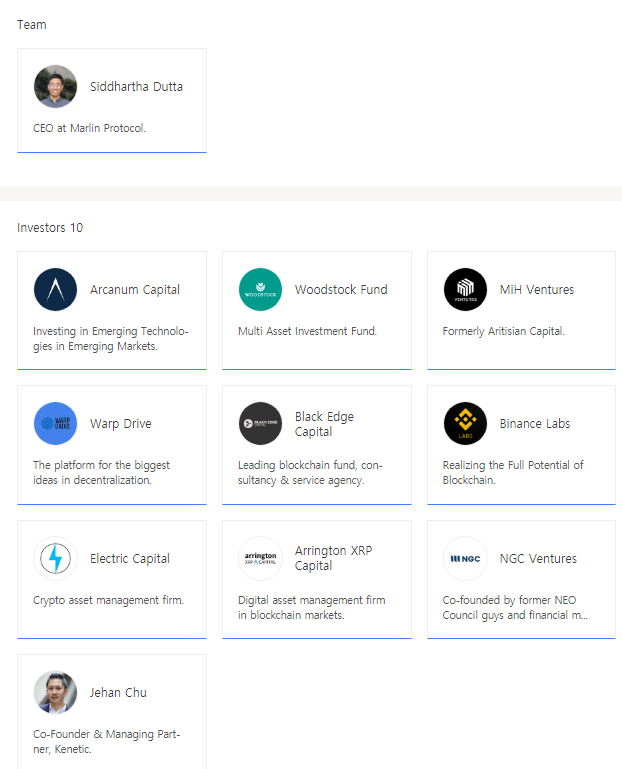This screenshot has height=769, width=622.
Task: Click 'CEO at Marlin Protocol.' text
Action: [x=89, y=128]
